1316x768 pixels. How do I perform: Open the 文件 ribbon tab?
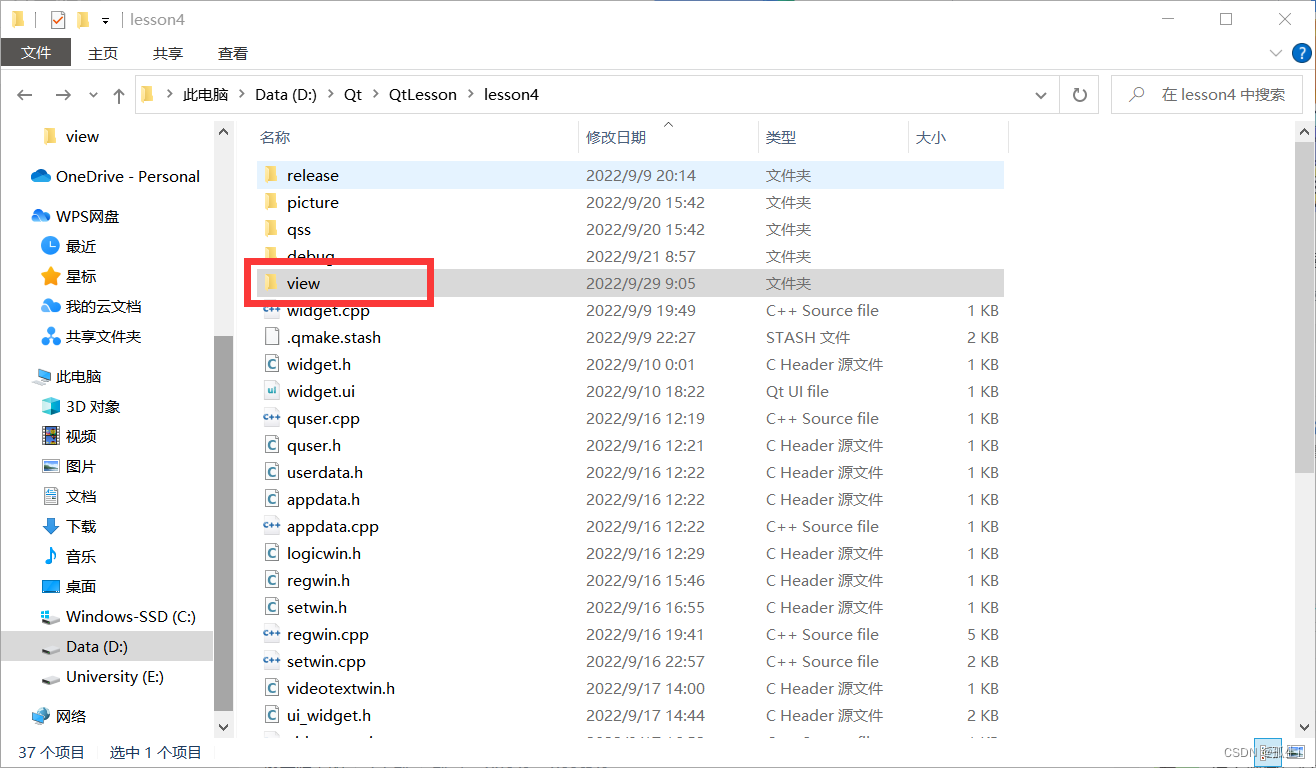(36, 53)
